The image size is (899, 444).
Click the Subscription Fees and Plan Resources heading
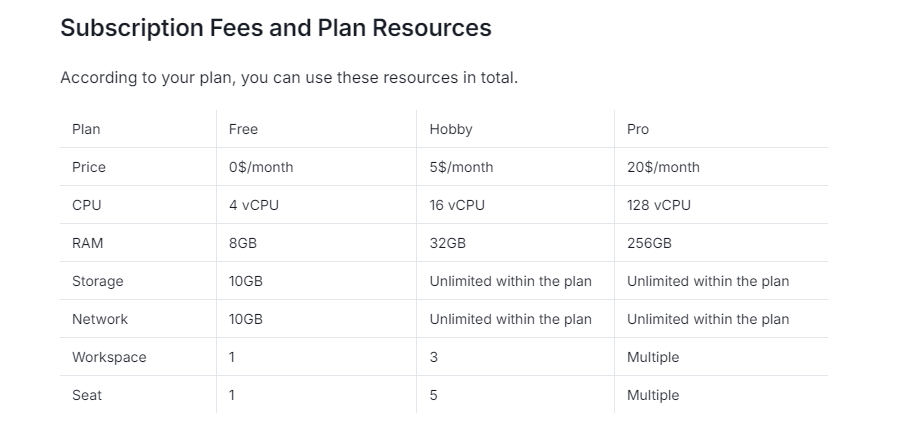coord(276,28)
